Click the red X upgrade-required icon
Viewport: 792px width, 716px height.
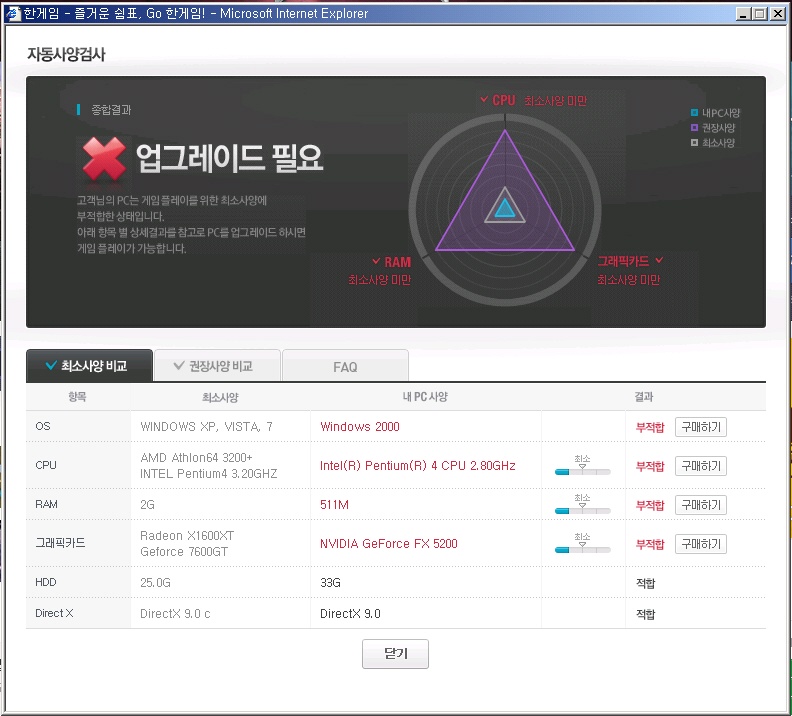pos(104,159)
